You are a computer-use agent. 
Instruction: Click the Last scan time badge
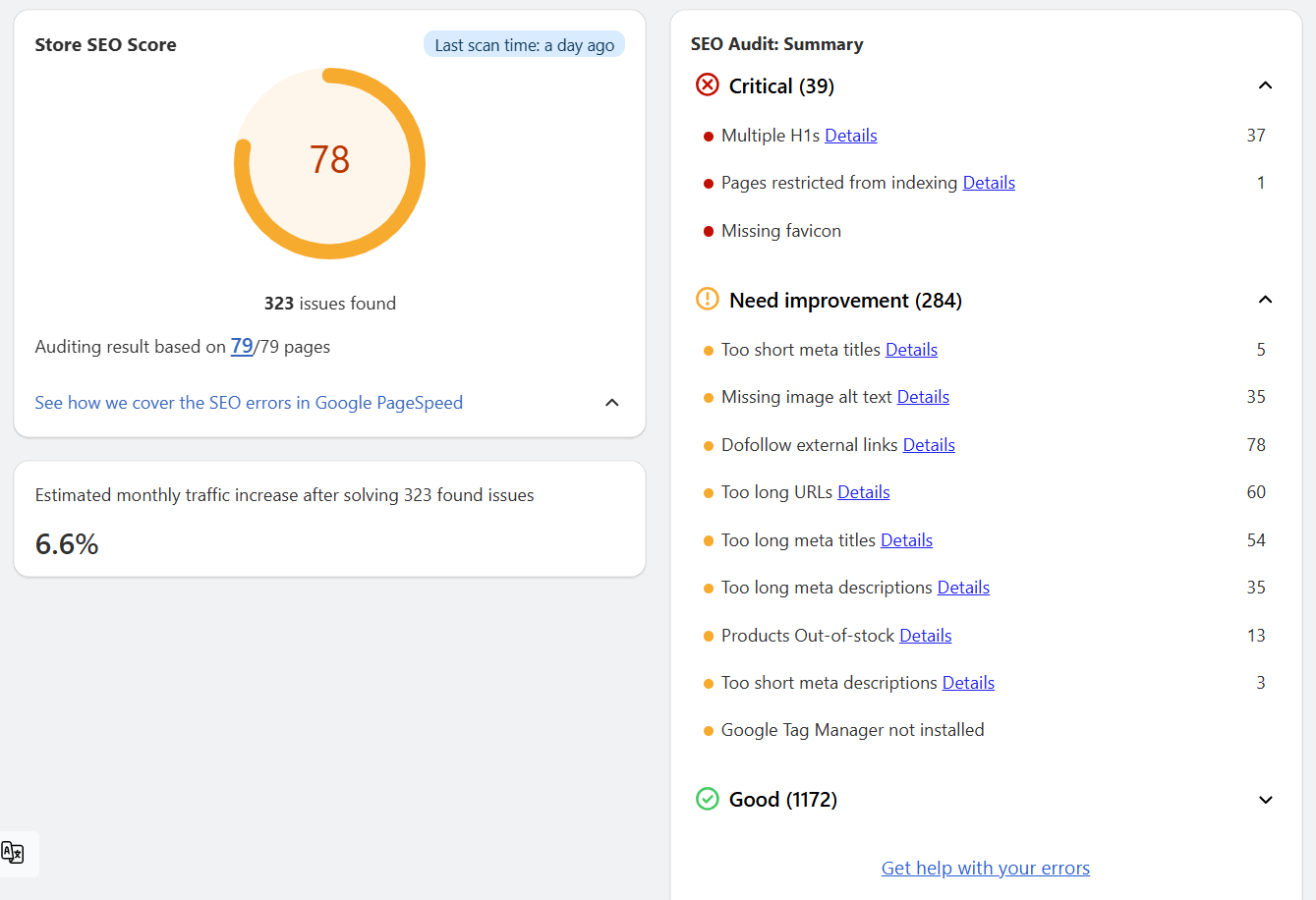[524, 43]
